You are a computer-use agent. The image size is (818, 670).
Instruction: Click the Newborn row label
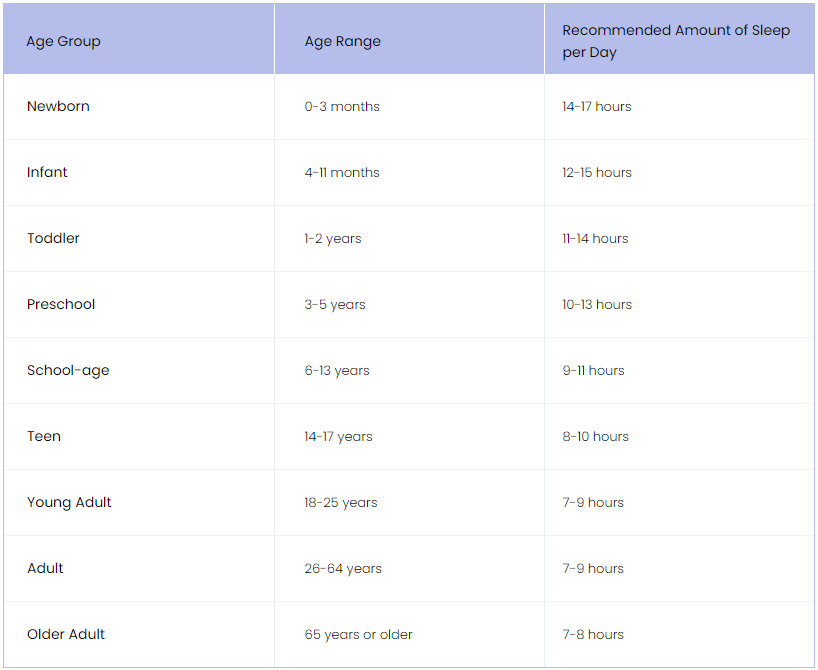coord(58,107)
